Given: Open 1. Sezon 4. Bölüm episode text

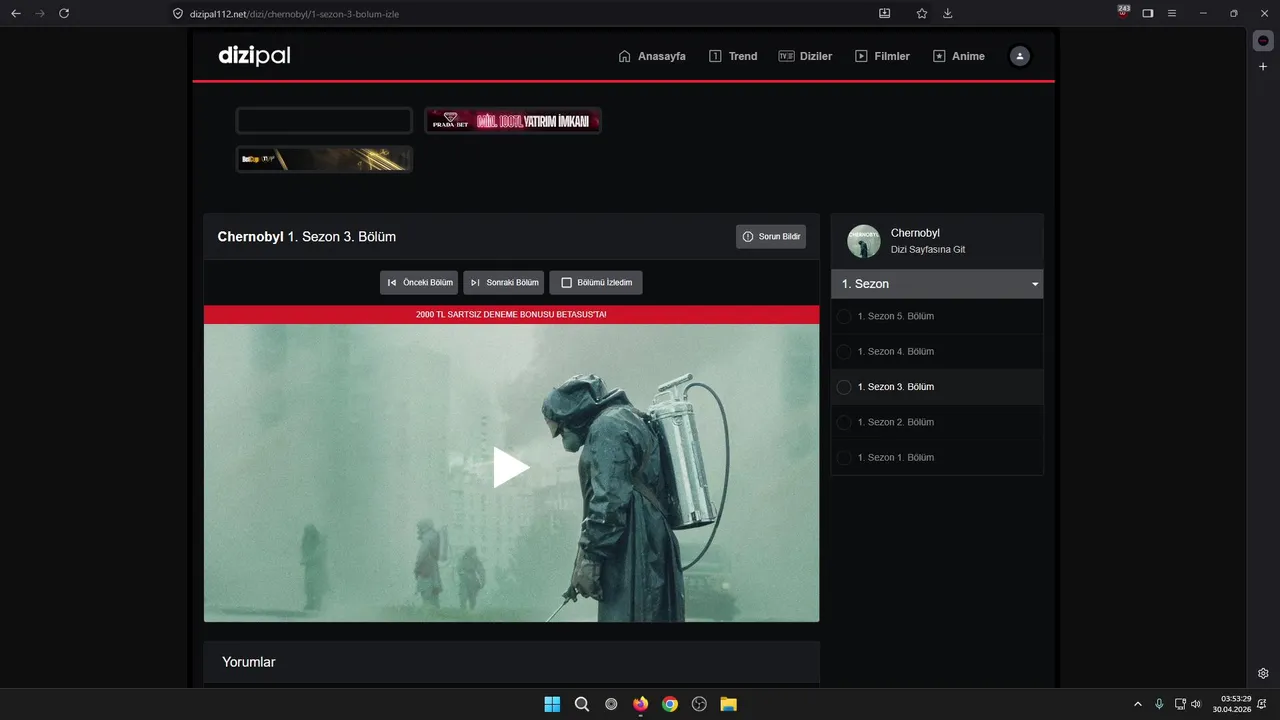Looking at the screenshot, I should (896, 352).
